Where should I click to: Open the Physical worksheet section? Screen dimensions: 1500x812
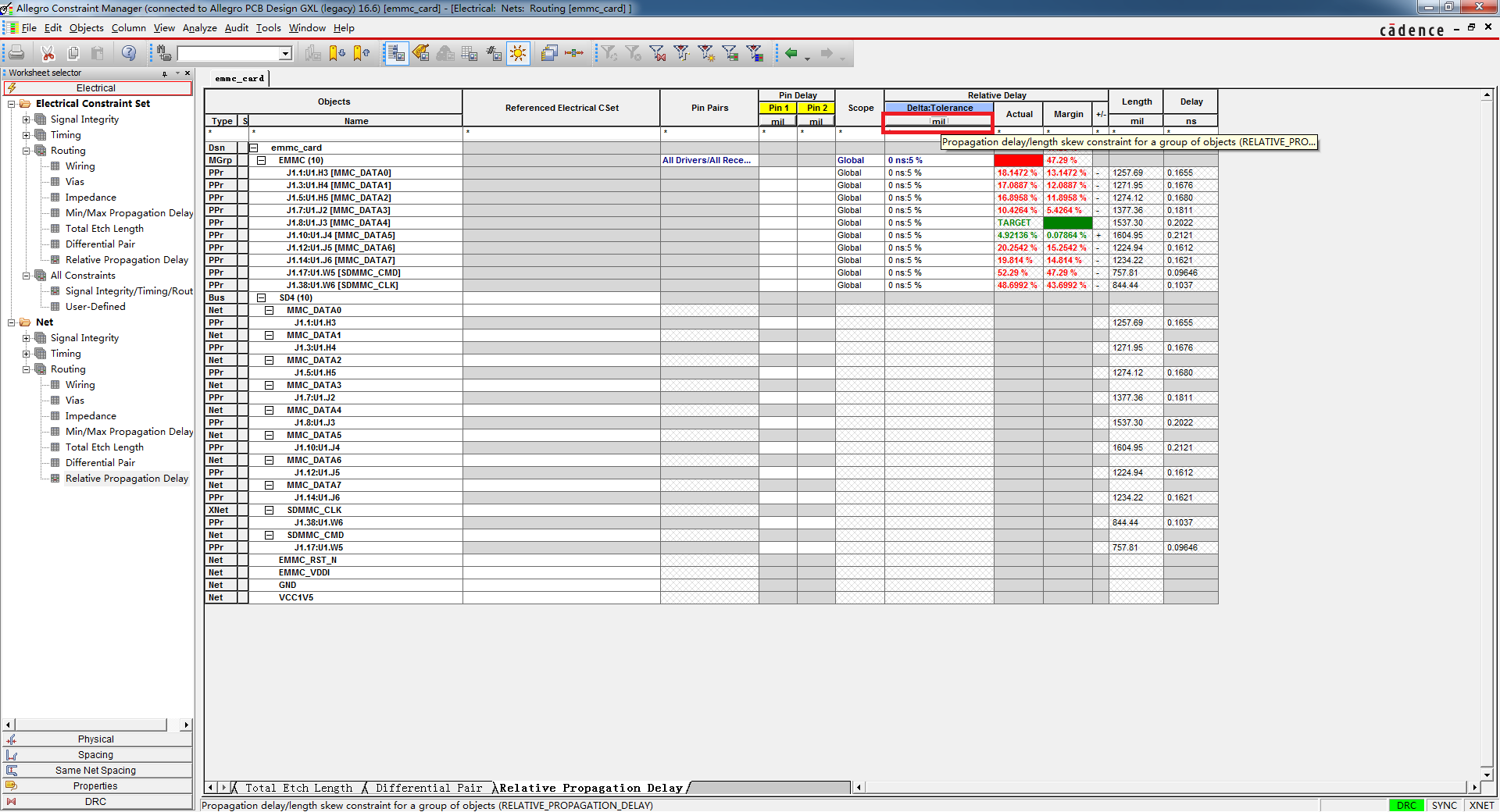tap(96, 739)
